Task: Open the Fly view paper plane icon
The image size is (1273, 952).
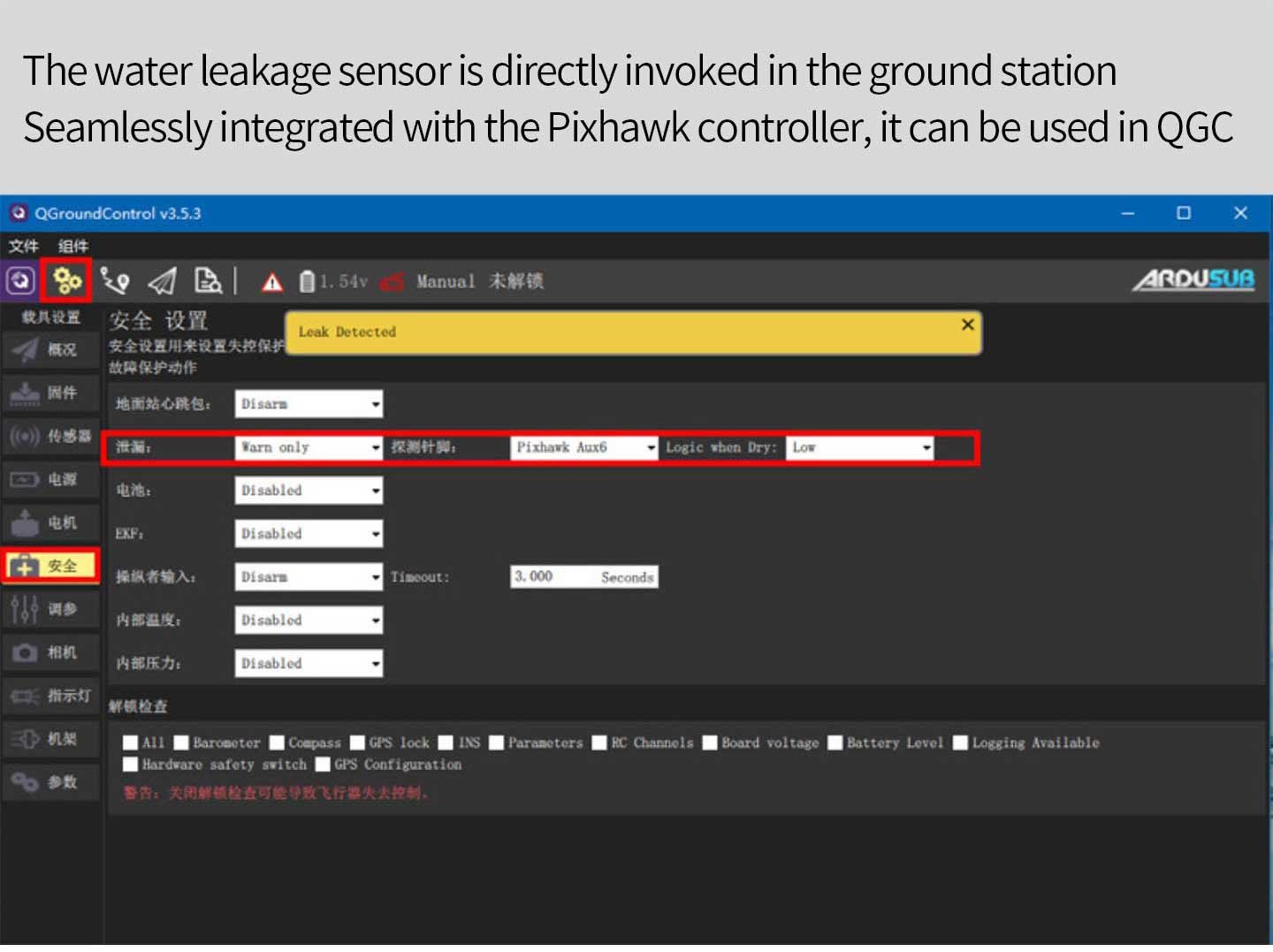Action: point(162,281)
